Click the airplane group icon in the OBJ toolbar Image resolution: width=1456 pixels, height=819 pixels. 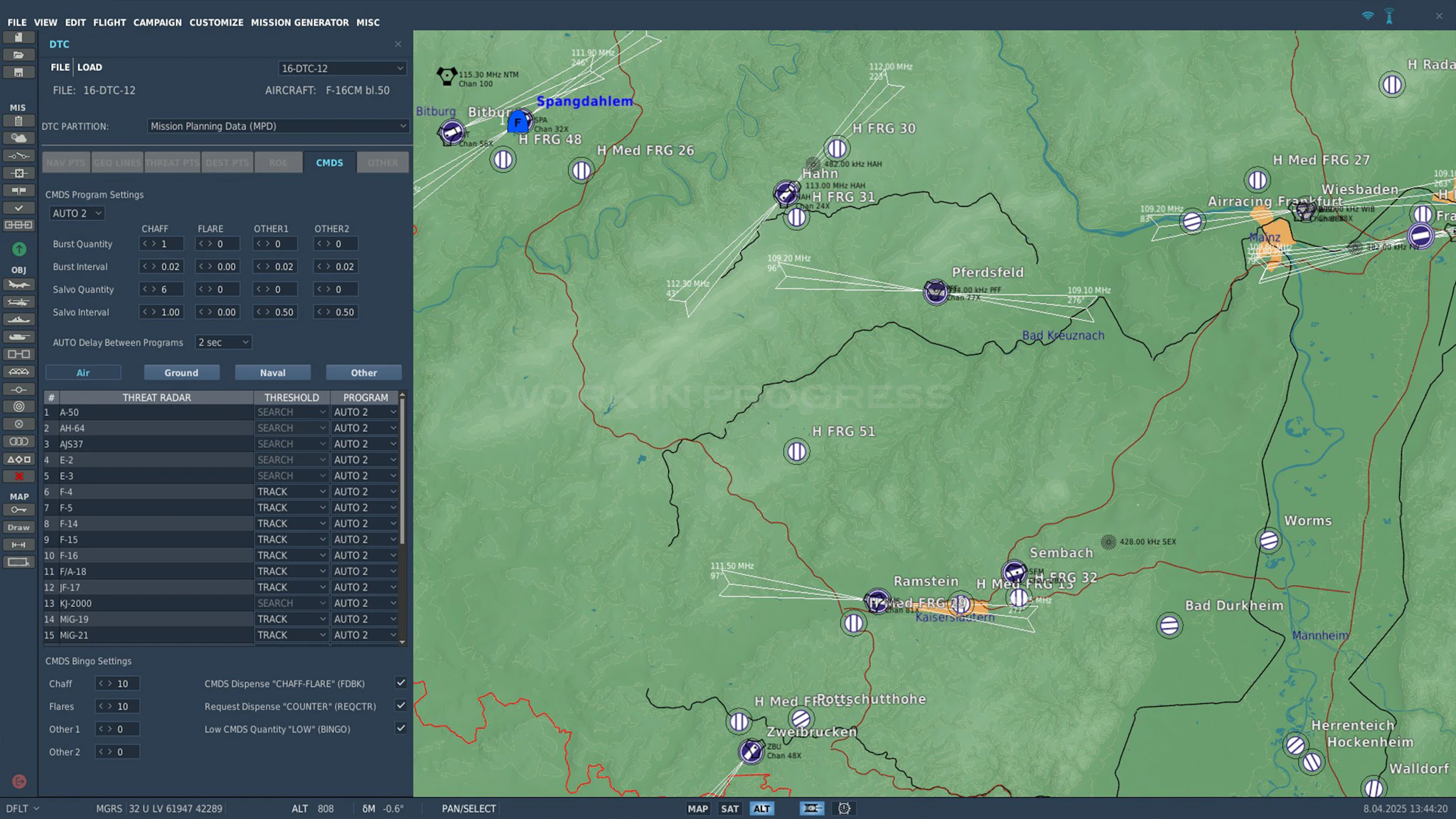tap(18, 285)
